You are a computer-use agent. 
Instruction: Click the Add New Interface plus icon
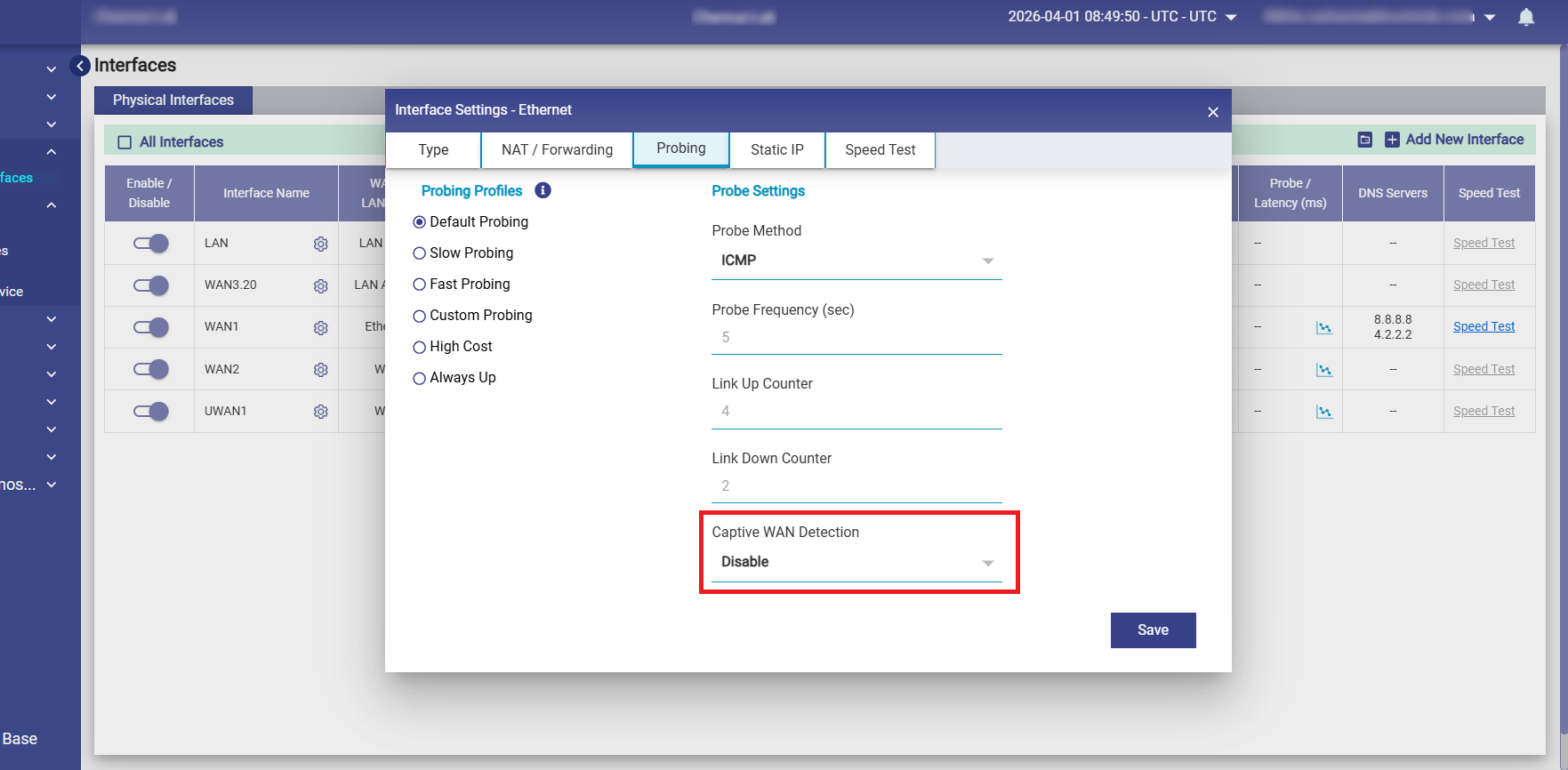click(1393, 140)
